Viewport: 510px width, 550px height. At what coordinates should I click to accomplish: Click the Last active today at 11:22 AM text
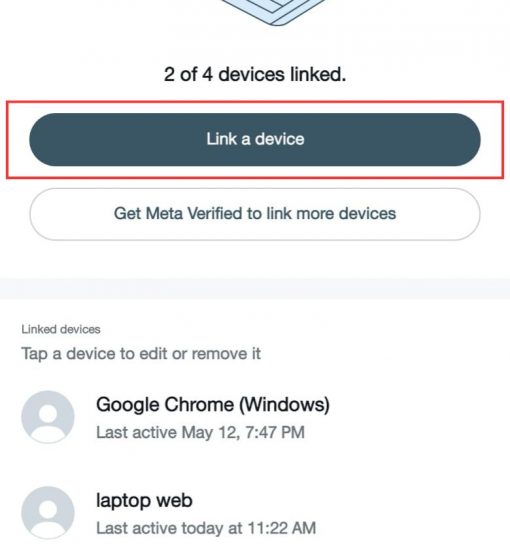tap(206, 528)
